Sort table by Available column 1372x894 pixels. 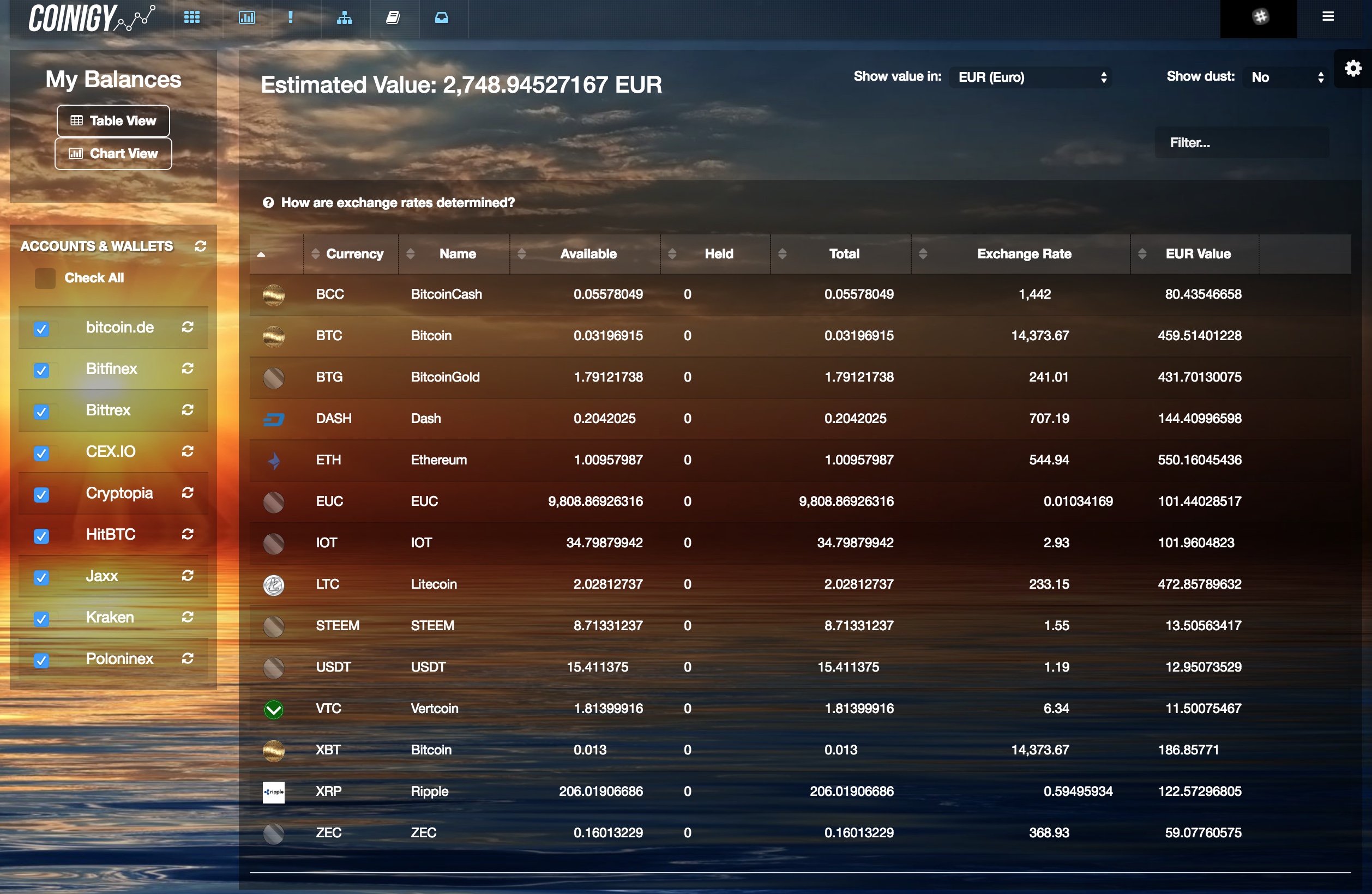pyautogui.click(x=585, y=253)
